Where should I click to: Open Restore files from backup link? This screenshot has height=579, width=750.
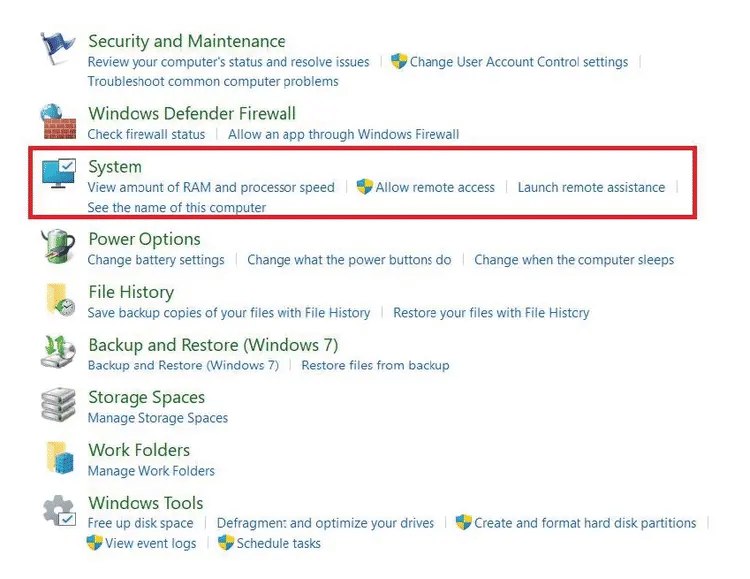[375, 366]
